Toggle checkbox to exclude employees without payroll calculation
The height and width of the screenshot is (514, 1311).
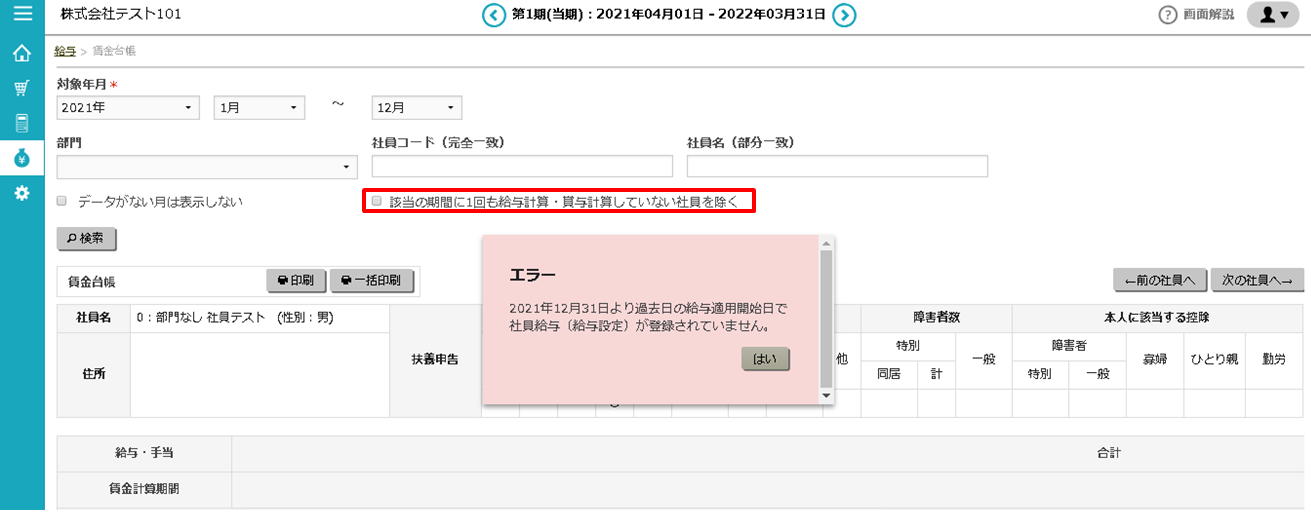point(377,201)
